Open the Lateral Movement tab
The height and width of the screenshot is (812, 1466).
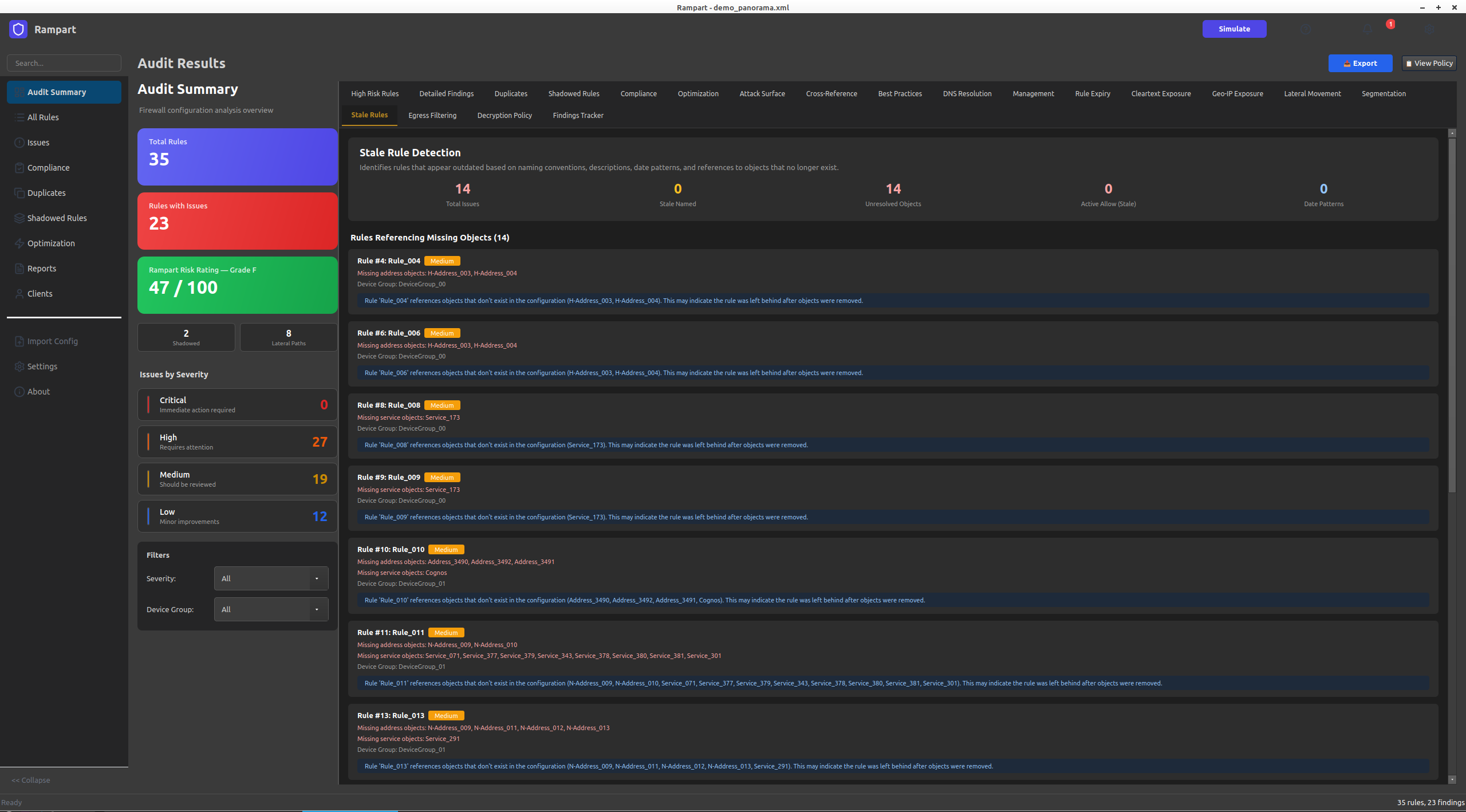pos(1312,93)
